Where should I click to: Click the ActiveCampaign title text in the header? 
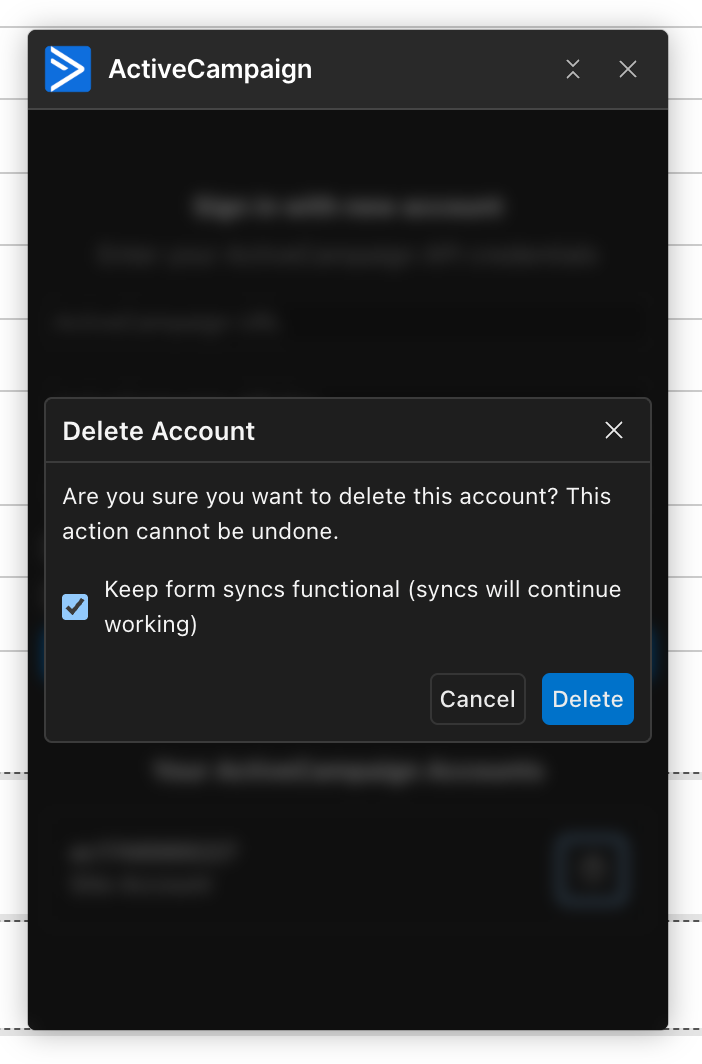210,69
